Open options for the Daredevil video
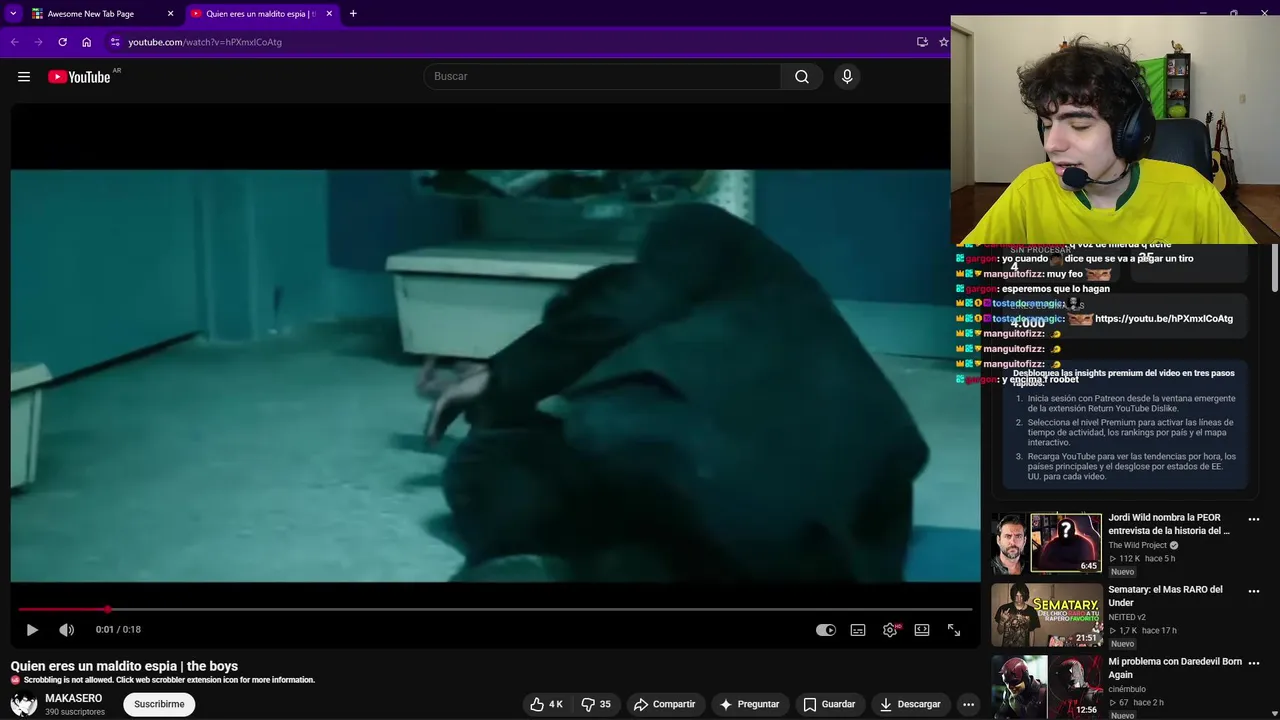 pos(1254,664)
